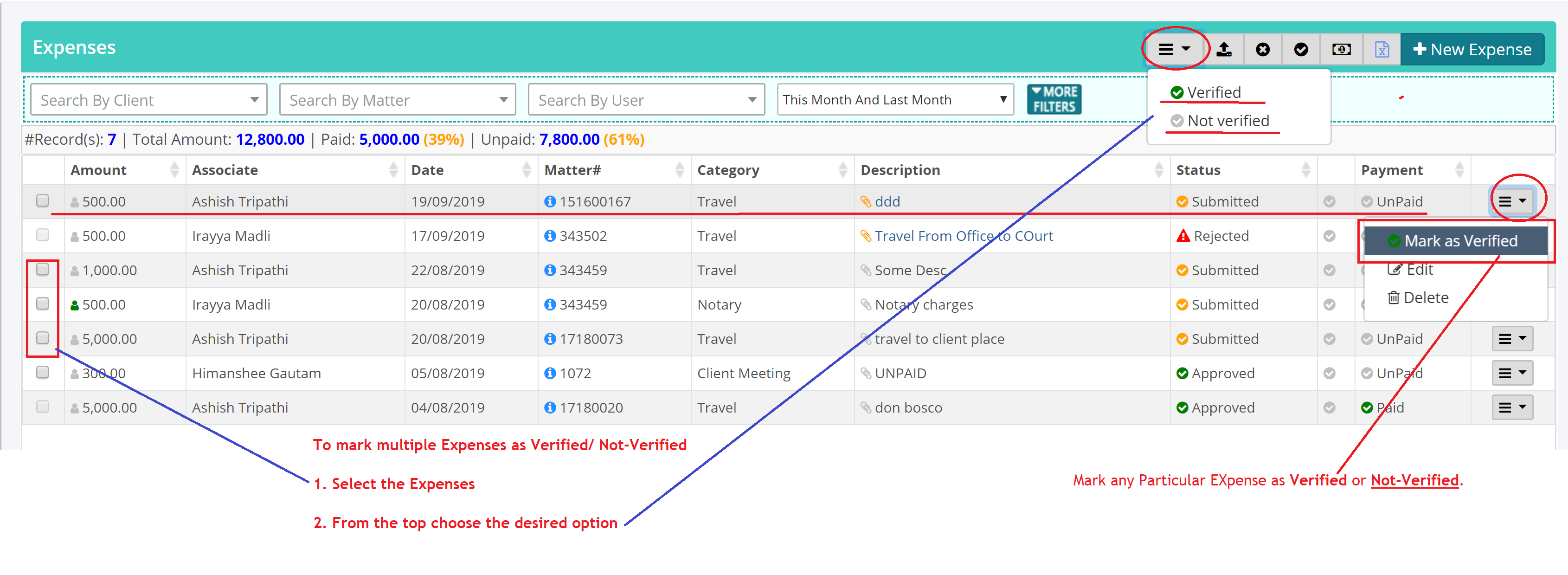Click the approve checkmark toolbar icon
The height and width of the screenshot is (575, 1568).
(x=1301, y=49)
